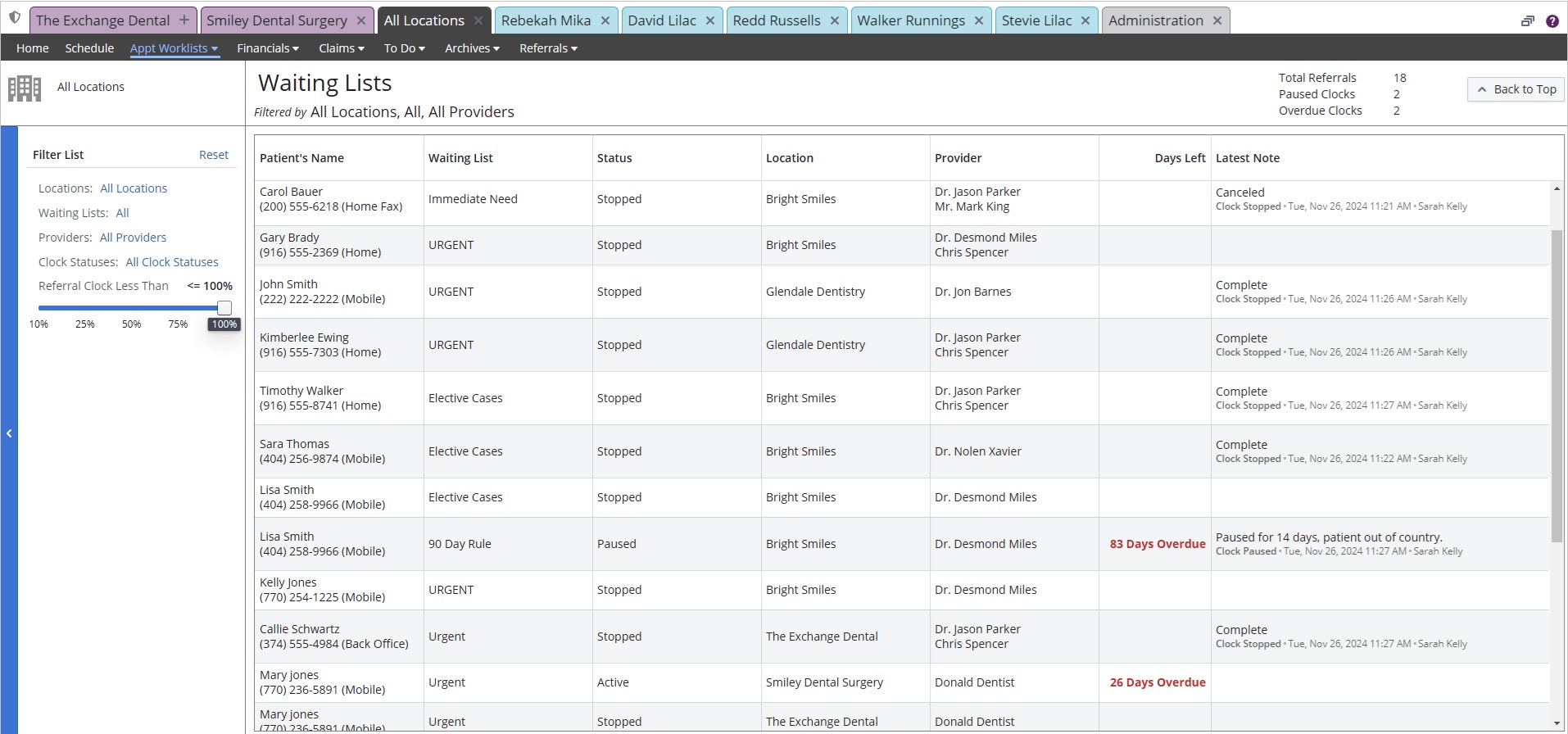Open the Appt Worklists dropdown menu

coord(174,48)
